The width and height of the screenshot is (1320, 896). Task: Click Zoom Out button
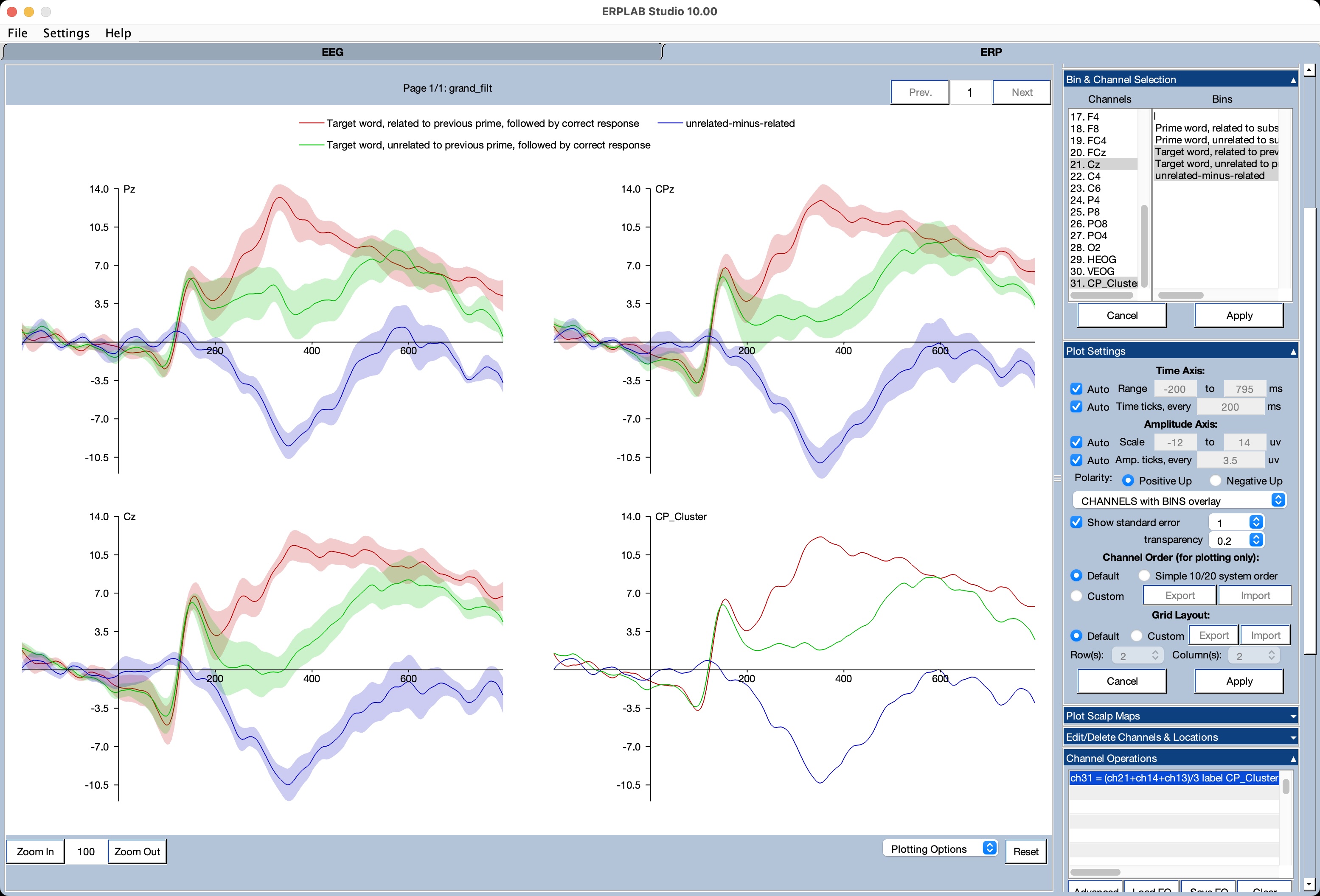click(x=137, y=852)
